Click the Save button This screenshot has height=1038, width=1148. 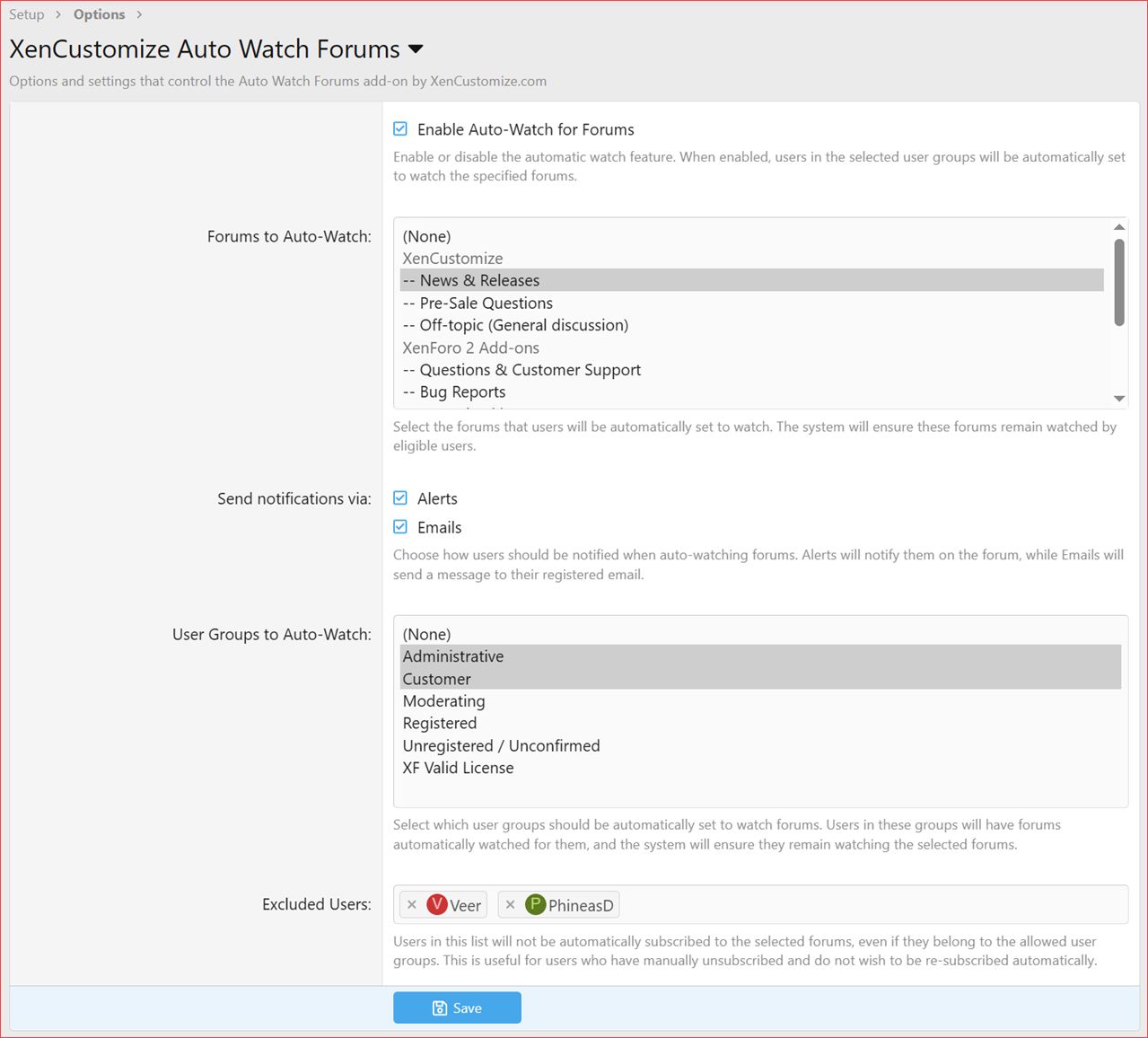point(457,1007)
